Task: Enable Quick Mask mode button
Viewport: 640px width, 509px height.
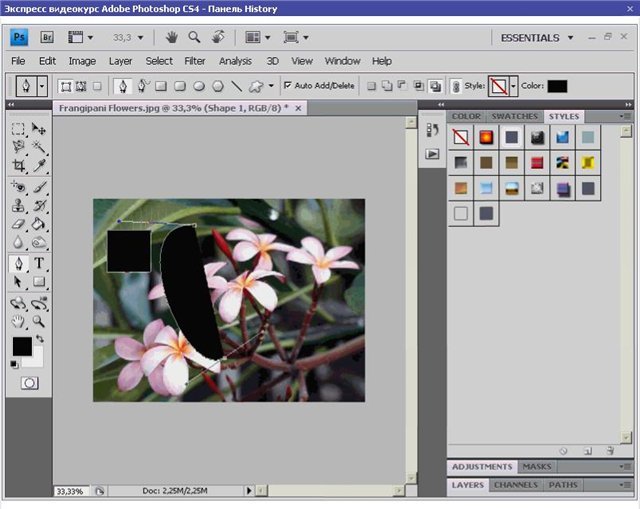Action: [x=30, y=383]
